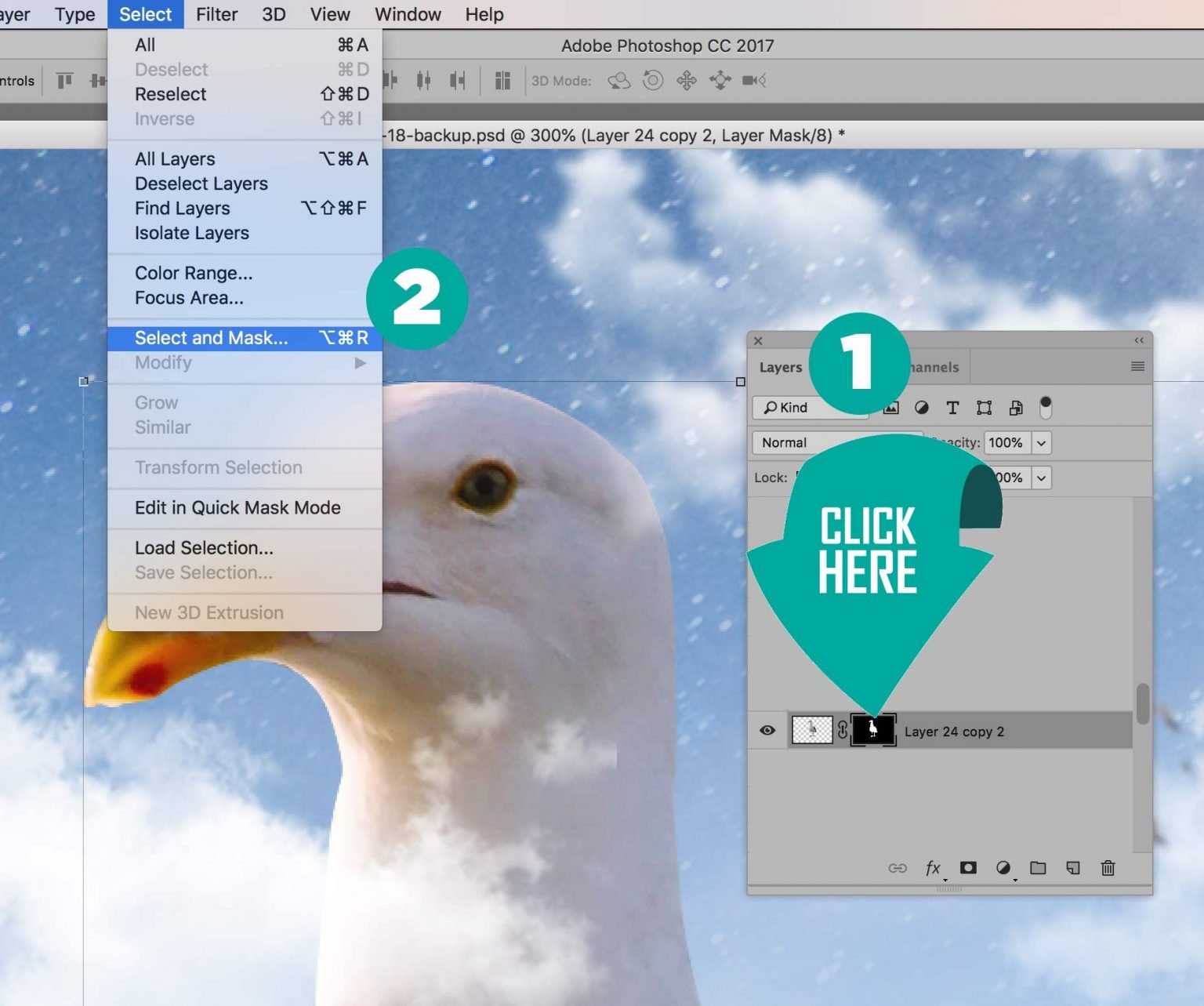Link layers using the chain icon
Screen dimensions: 1204x1006
coord(897,868)
